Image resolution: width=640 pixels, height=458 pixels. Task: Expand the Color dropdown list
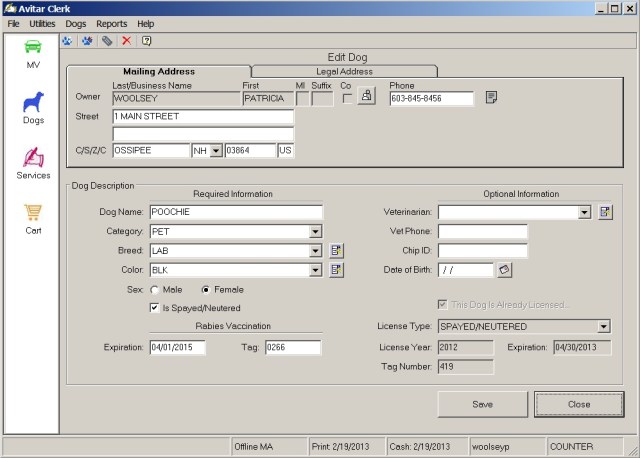[315, 270]
